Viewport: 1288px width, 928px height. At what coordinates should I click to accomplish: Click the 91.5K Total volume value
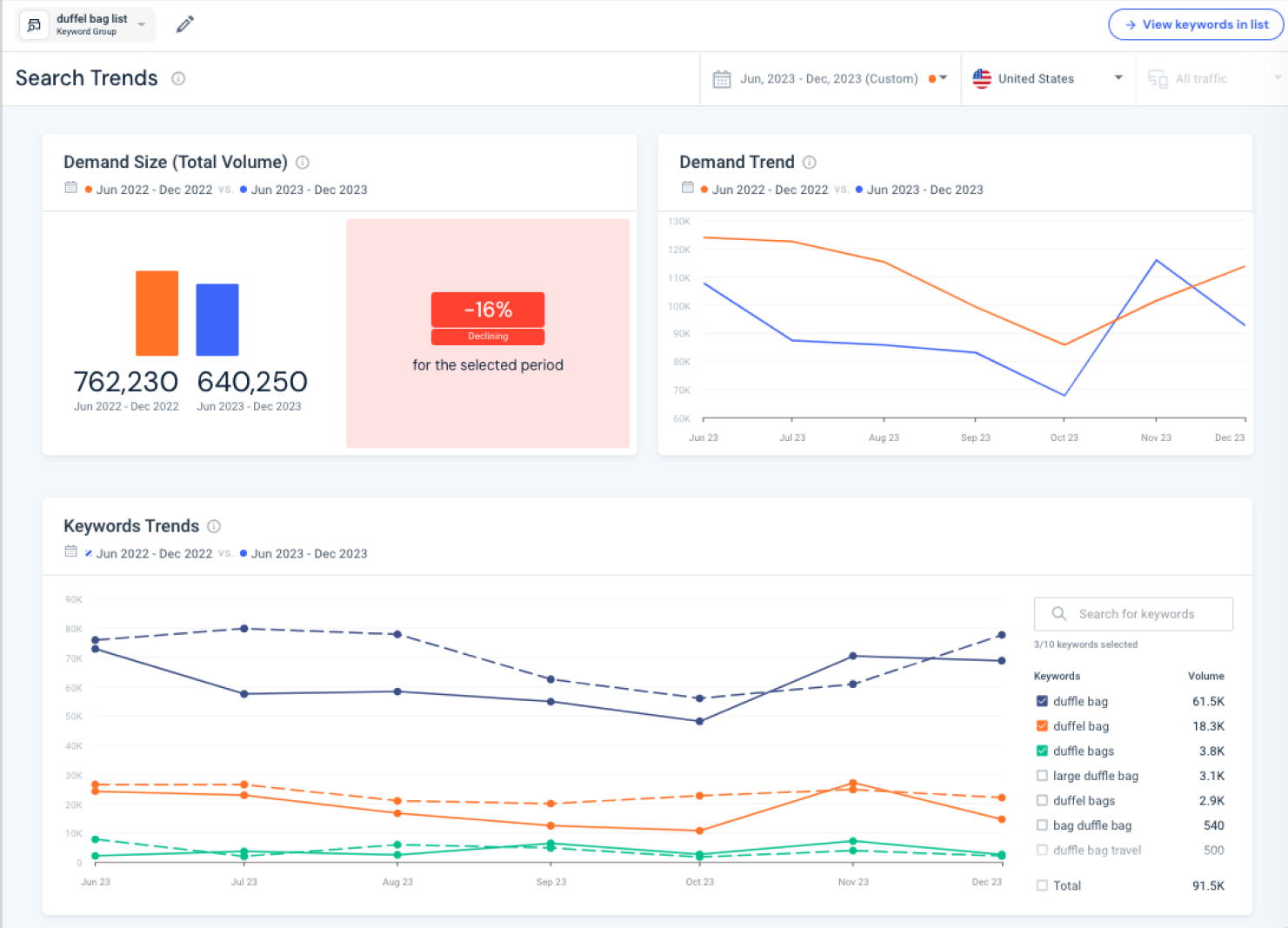pyautogui.click(x=1208, y=885)
